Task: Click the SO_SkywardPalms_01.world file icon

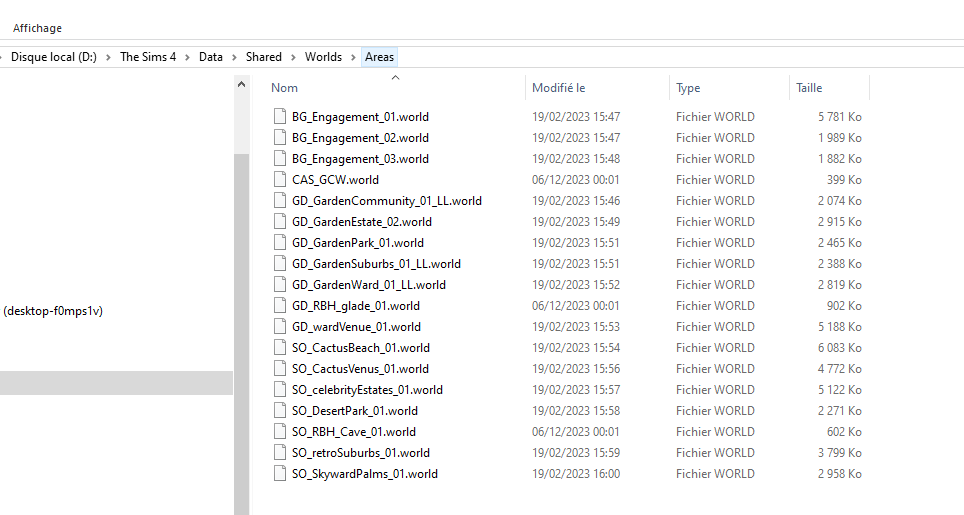Action: click(280, 474)
